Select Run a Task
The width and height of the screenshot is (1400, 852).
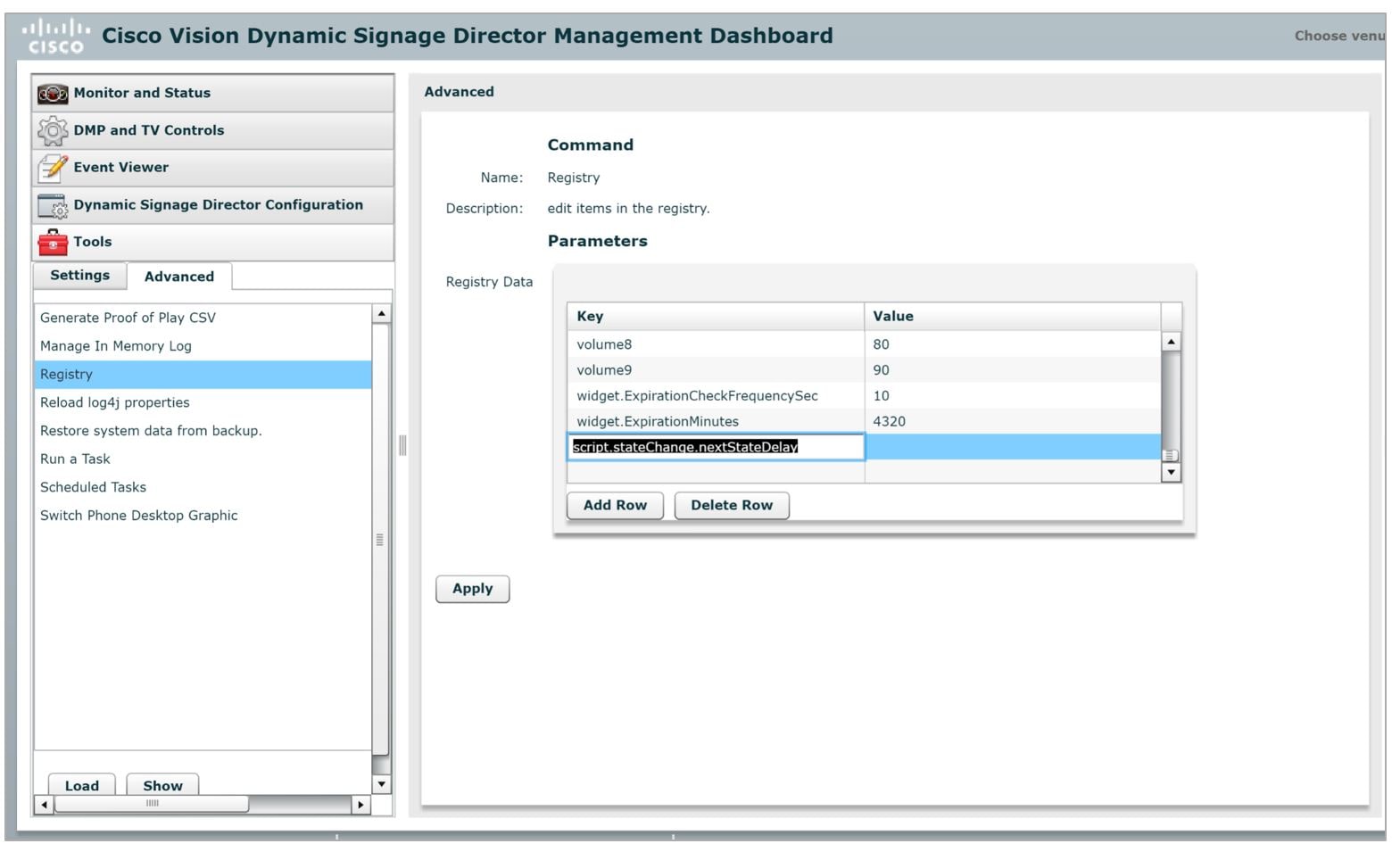coord(203,459)
